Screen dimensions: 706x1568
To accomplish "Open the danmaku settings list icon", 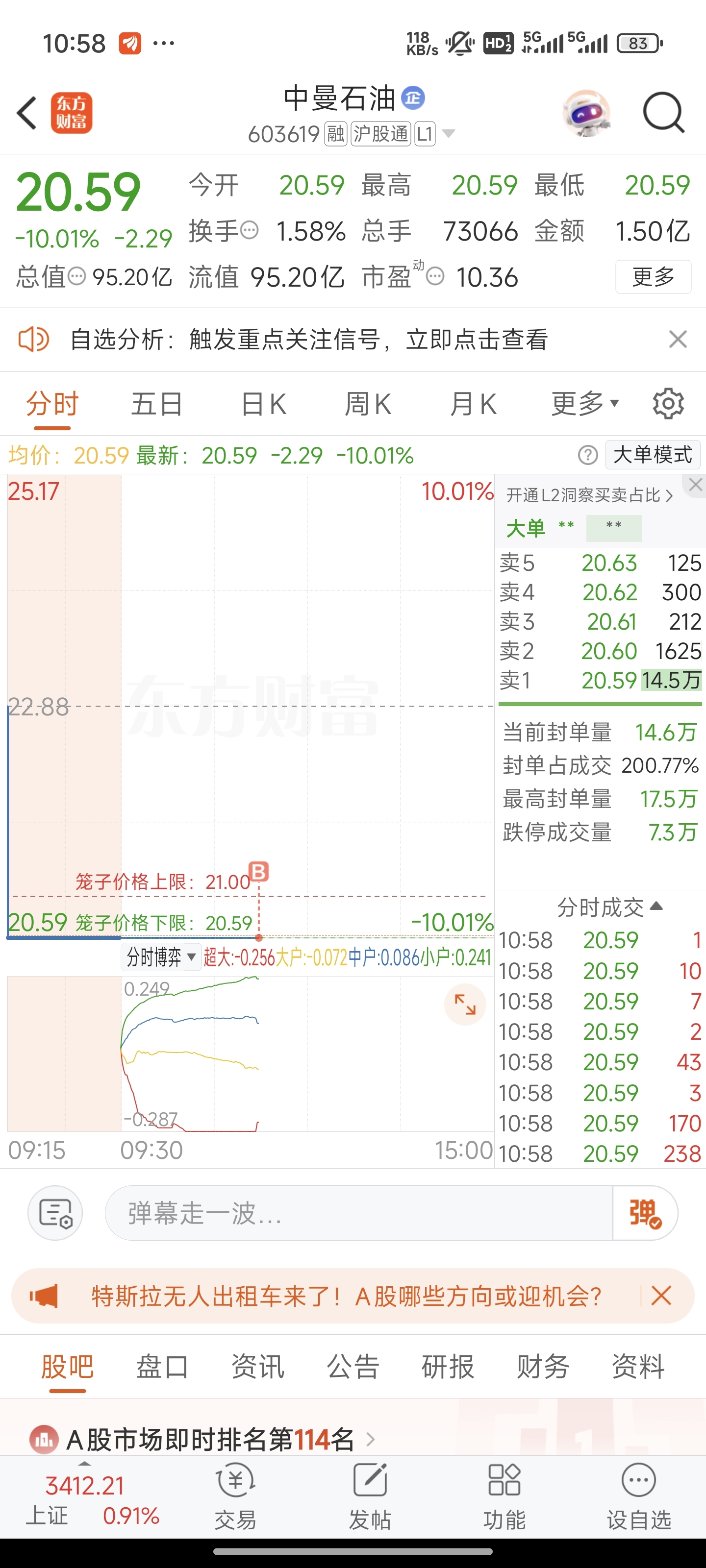I will tap(55, 1213).
